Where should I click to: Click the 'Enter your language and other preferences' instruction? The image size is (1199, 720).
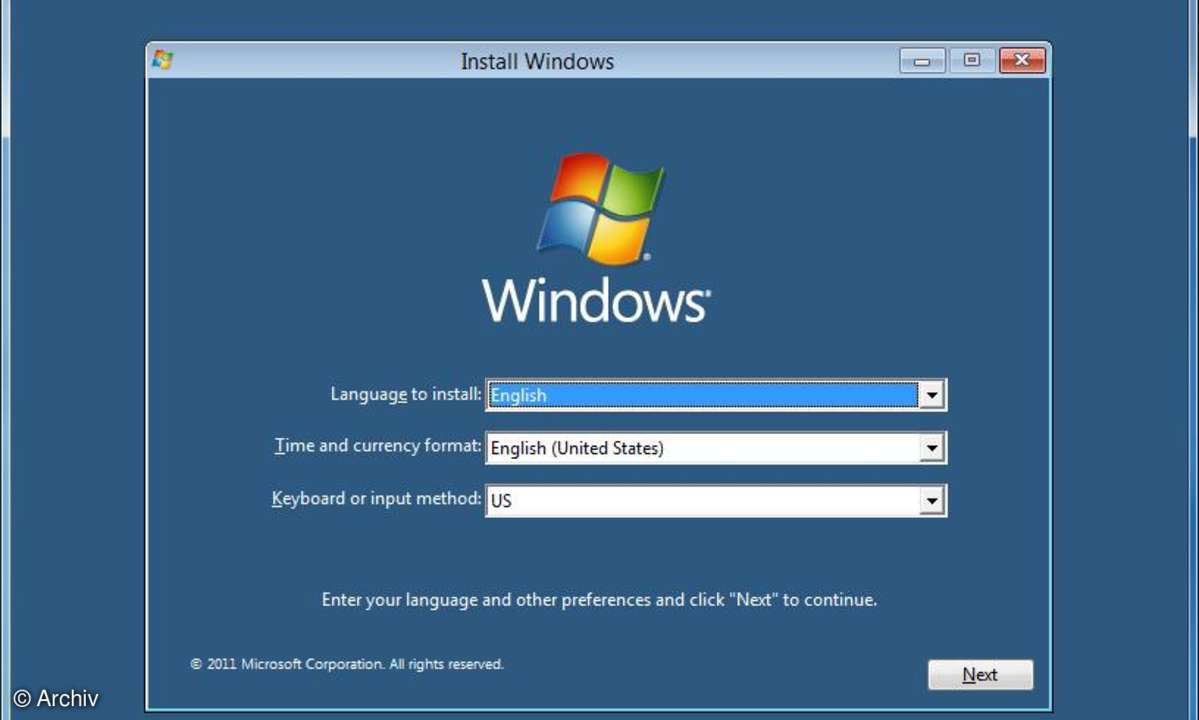(x=600, y=600)
